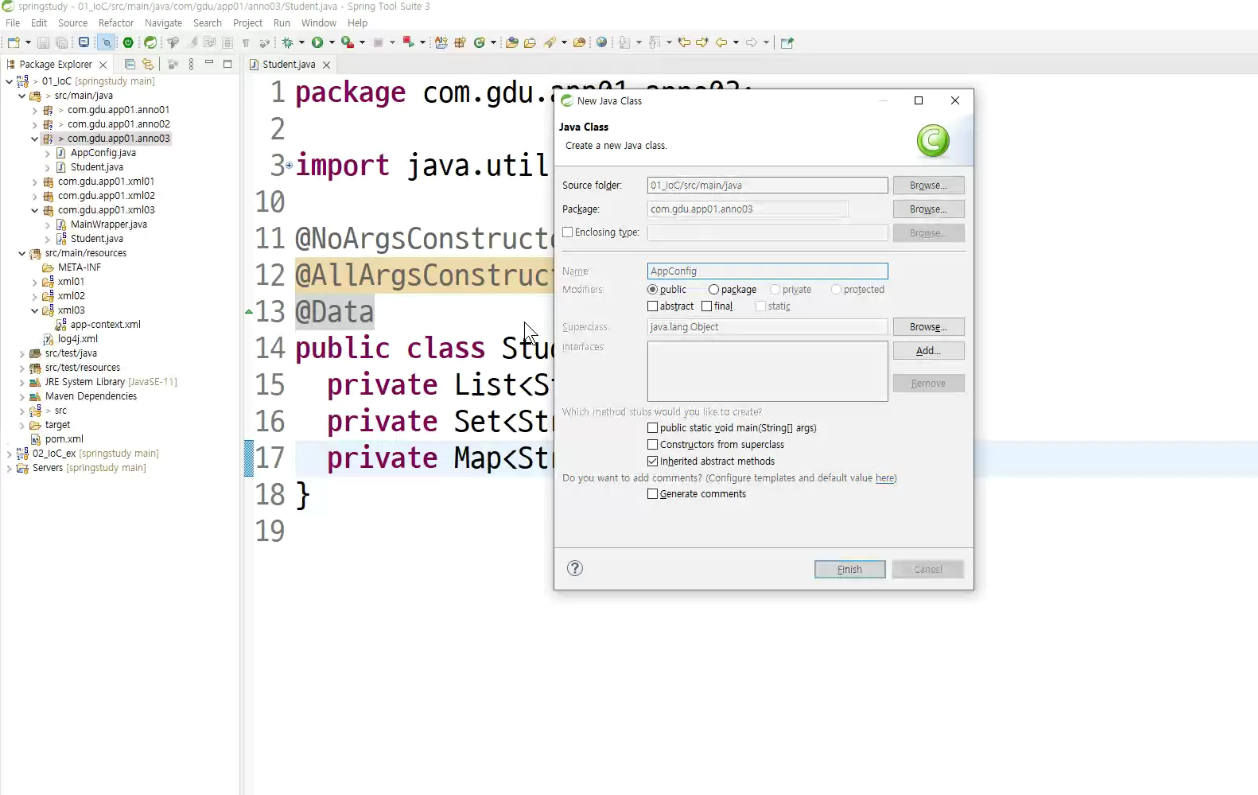Screen dimensions: 1258x795
Task: Check the Generate comments checkbox
Action: click(x=653, y=493)
